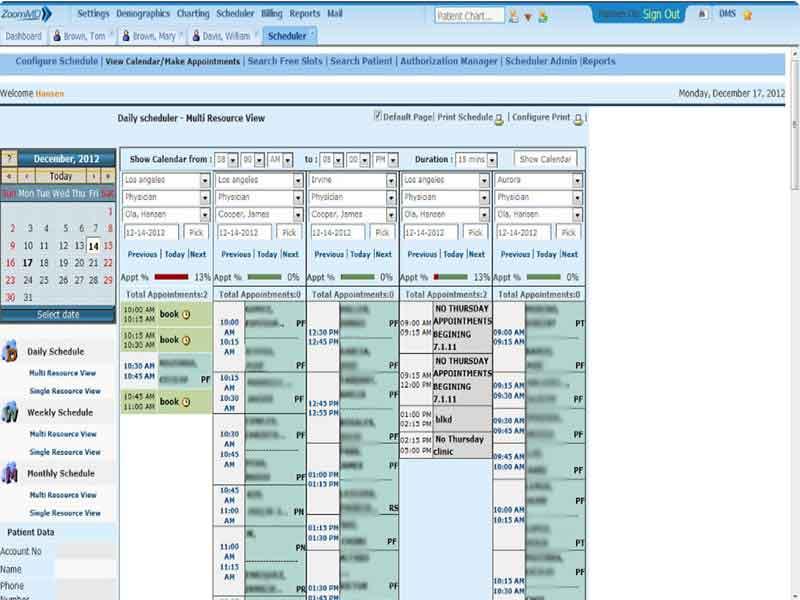Open the Search Free Slots link
This screenshot has height=600, width=800.
click(x=285, y=61)
